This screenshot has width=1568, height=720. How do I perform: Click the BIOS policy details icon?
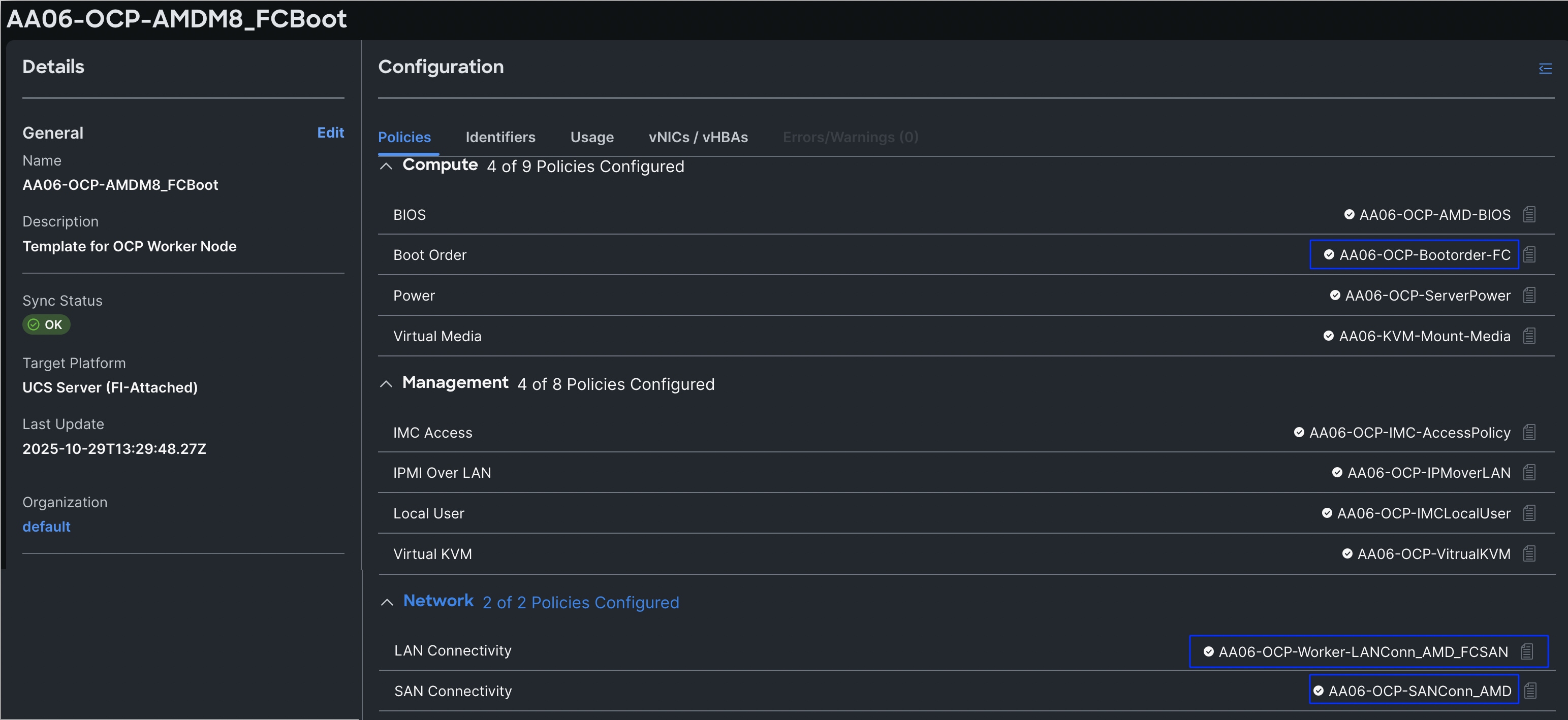point(1529,215)
